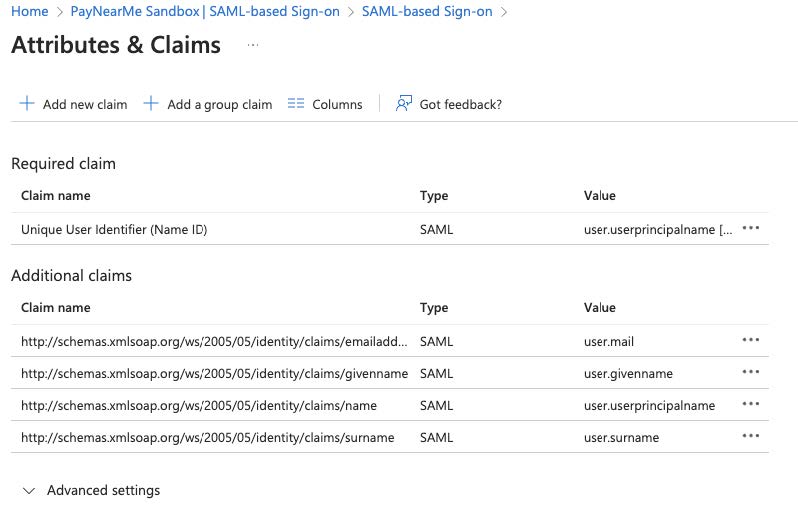The image size is (798, 512).
Task: Open the Columns list icon
Action: [x=296, y=103]
